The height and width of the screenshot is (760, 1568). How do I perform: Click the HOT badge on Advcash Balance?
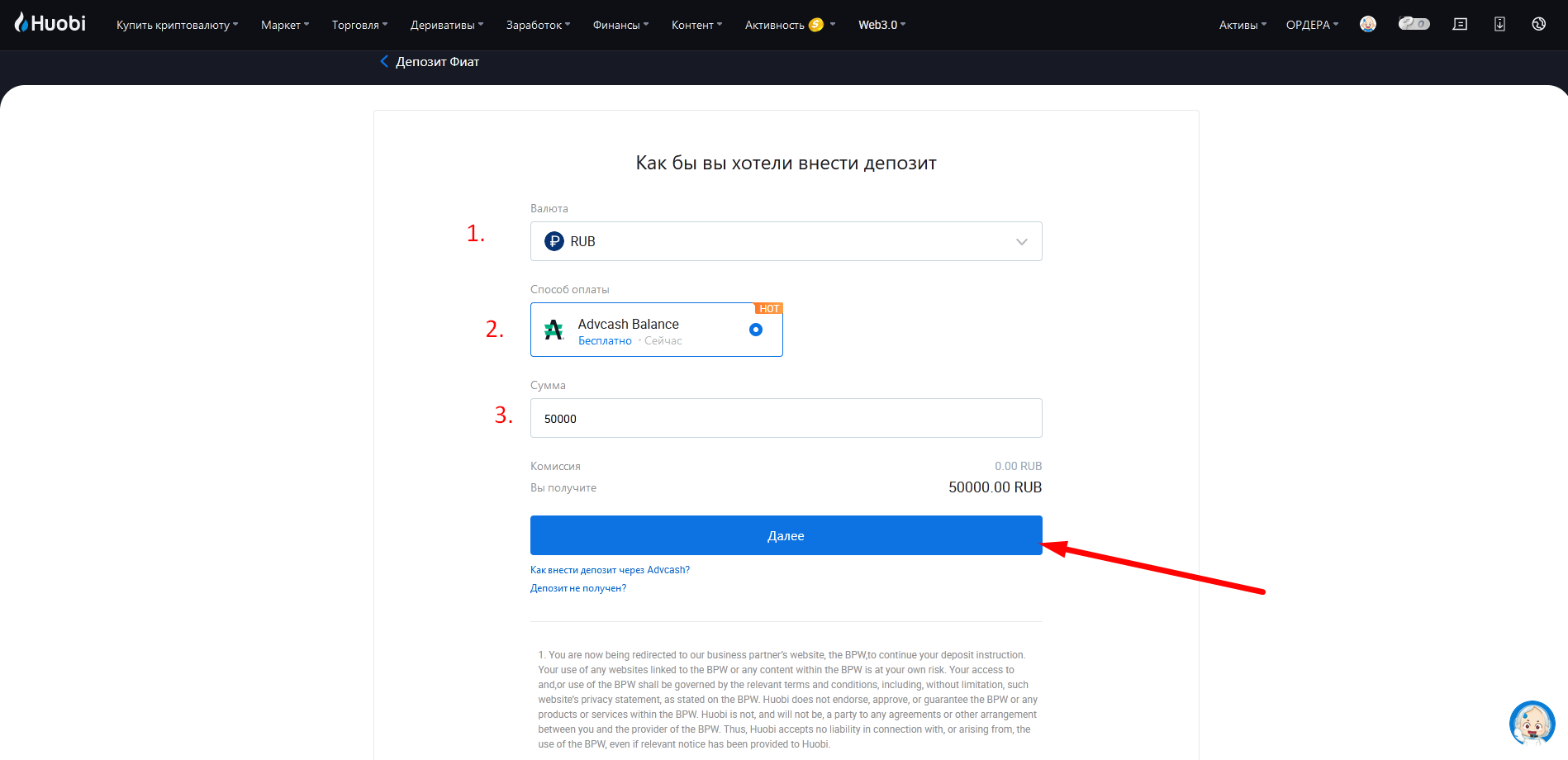(768, 308)
